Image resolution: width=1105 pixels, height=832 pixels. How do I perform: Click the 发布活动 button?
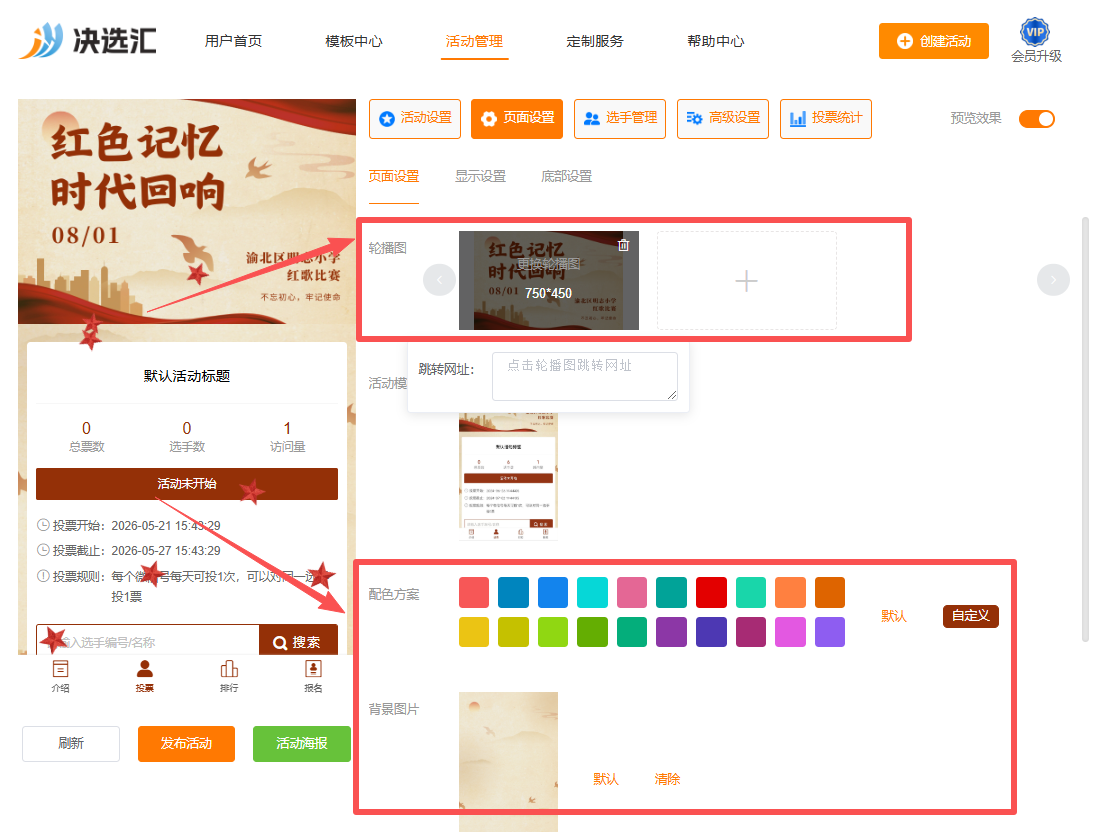[186, 743]
